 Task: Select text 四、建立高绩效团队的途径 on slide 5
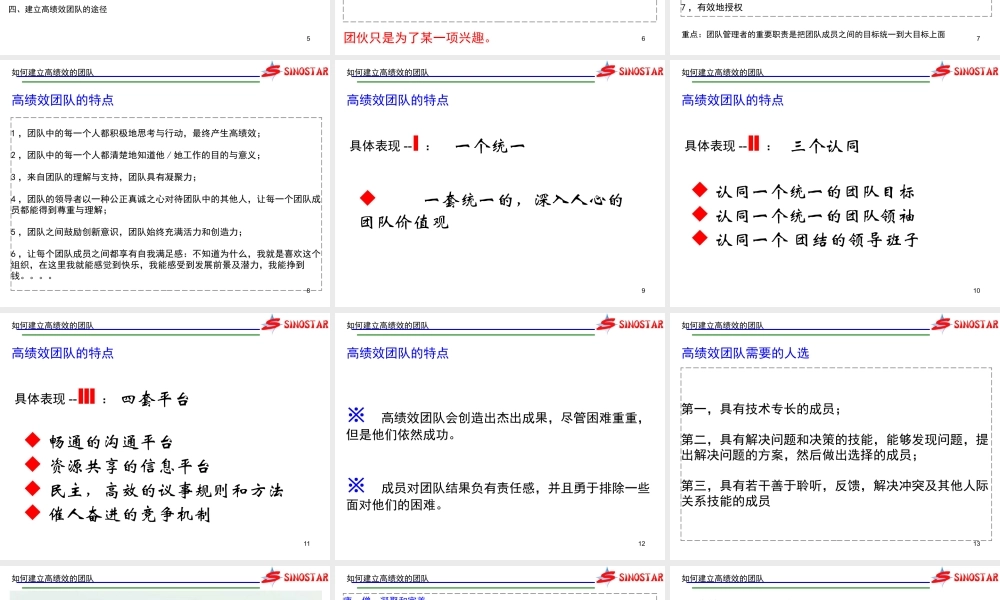[57, 10]
